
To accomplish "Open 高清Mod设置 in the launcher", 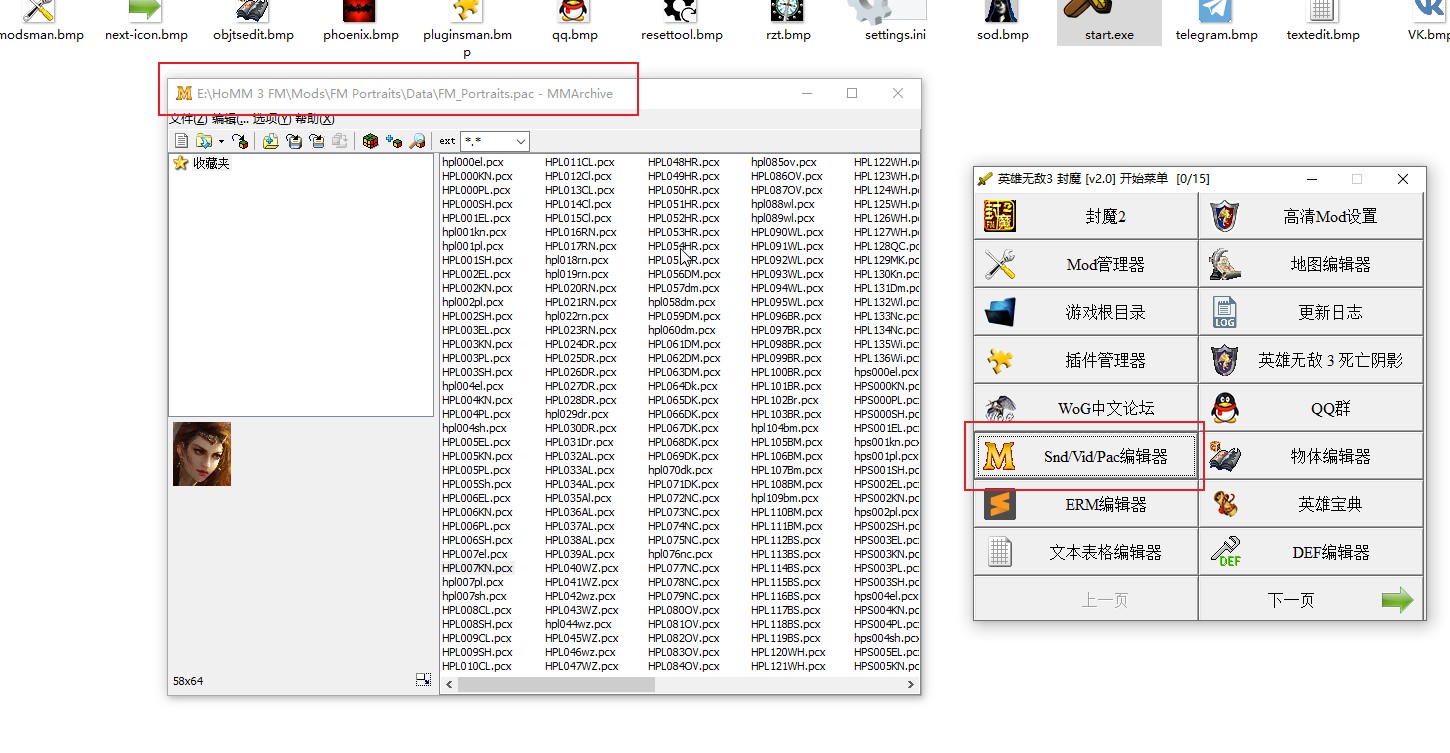I will pyautogui.click(x=1311, y=216).
